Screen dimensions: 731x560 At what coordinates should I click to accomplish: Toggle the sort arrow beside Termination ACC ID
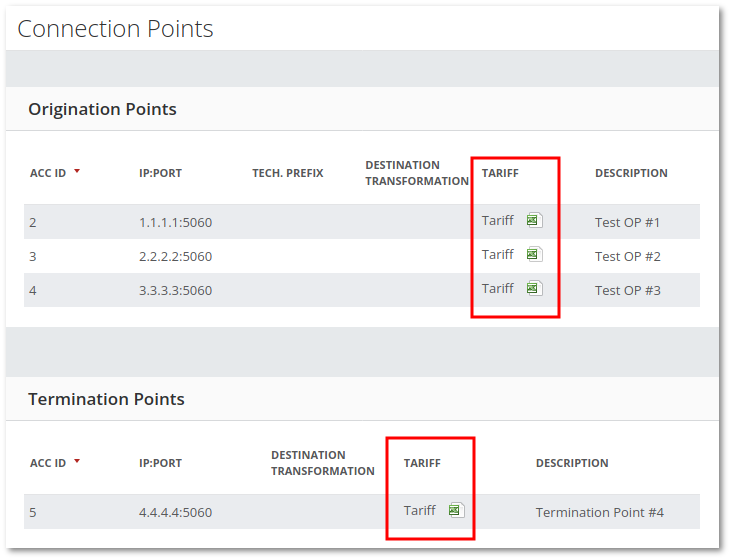point(77,461)
